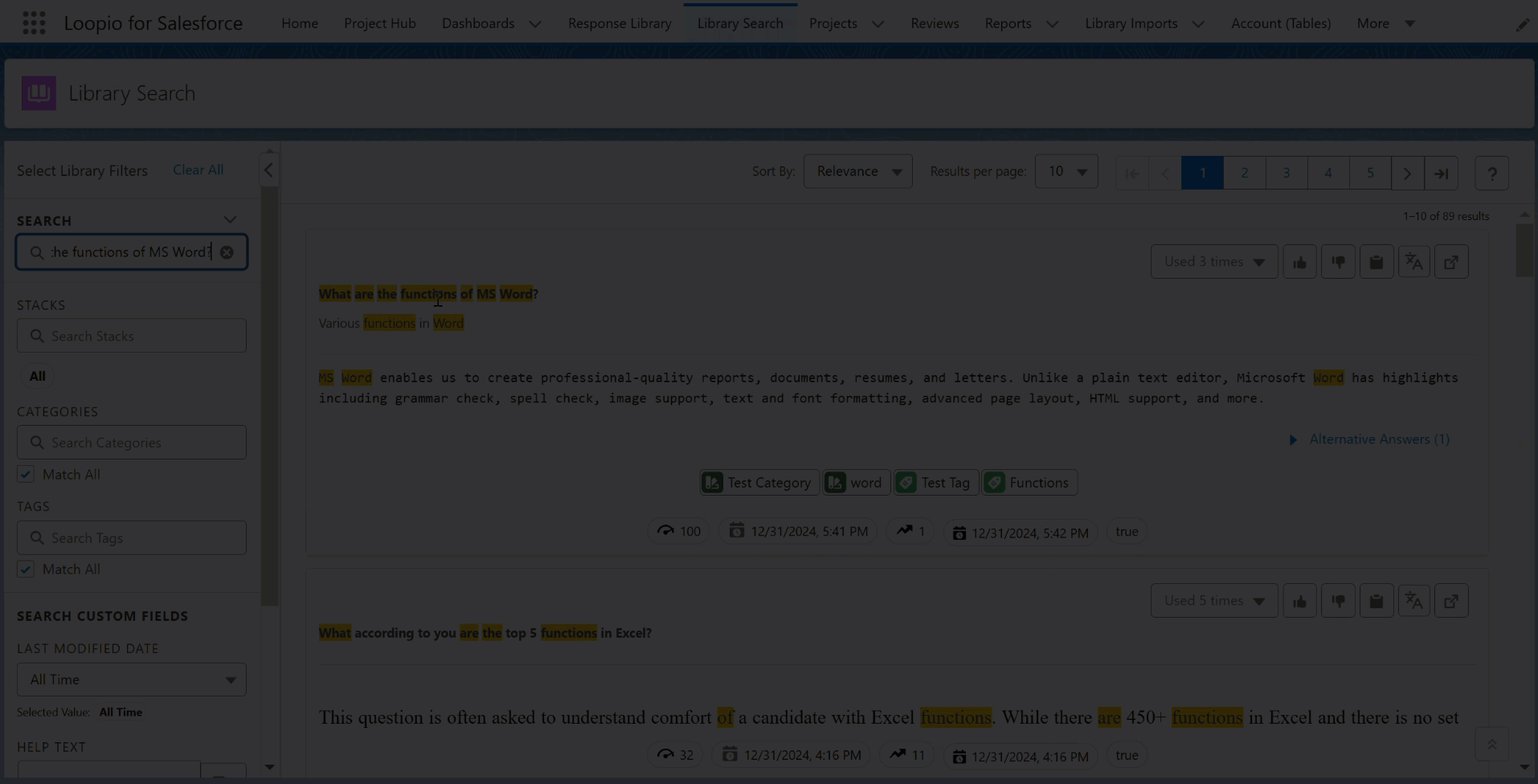Open the Project Hub tab
The width and height of the screenshot is (1538, 784).
(380, 23)
